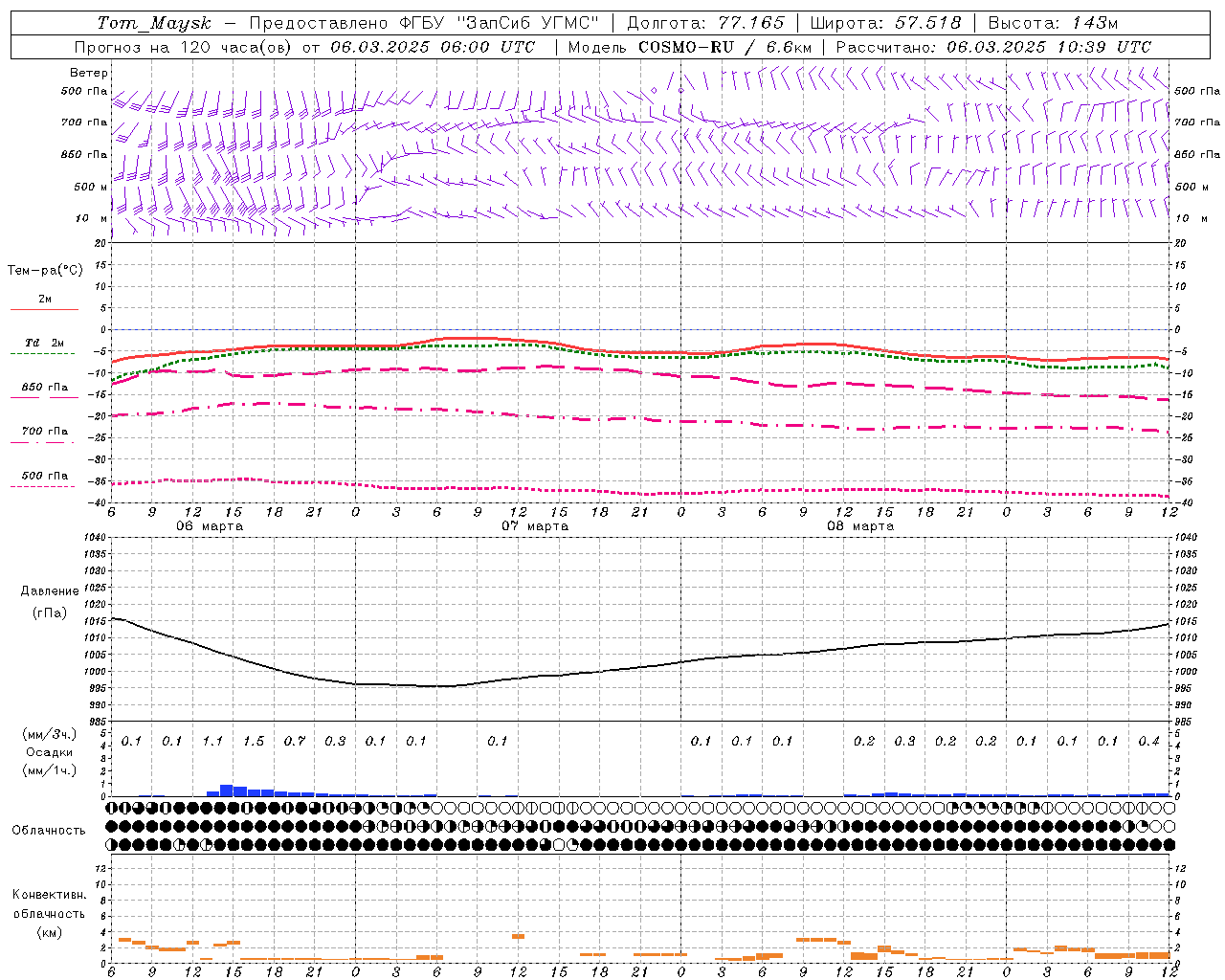Viewport: 1225px width, 980px height.
Task: Click the 1.1 precipitation amount value
Action: coord(212,741)
